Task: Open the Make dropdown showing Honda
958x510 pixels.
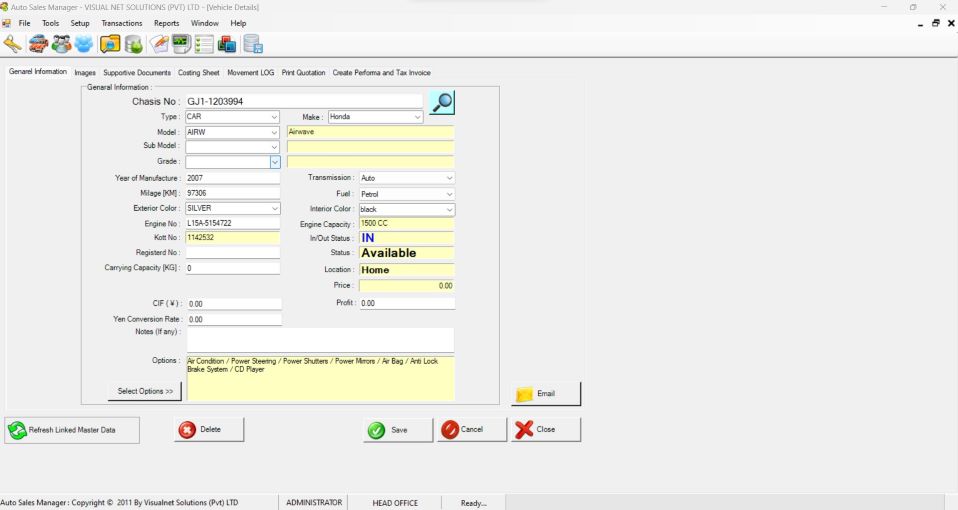Action: tap(417, 117)
